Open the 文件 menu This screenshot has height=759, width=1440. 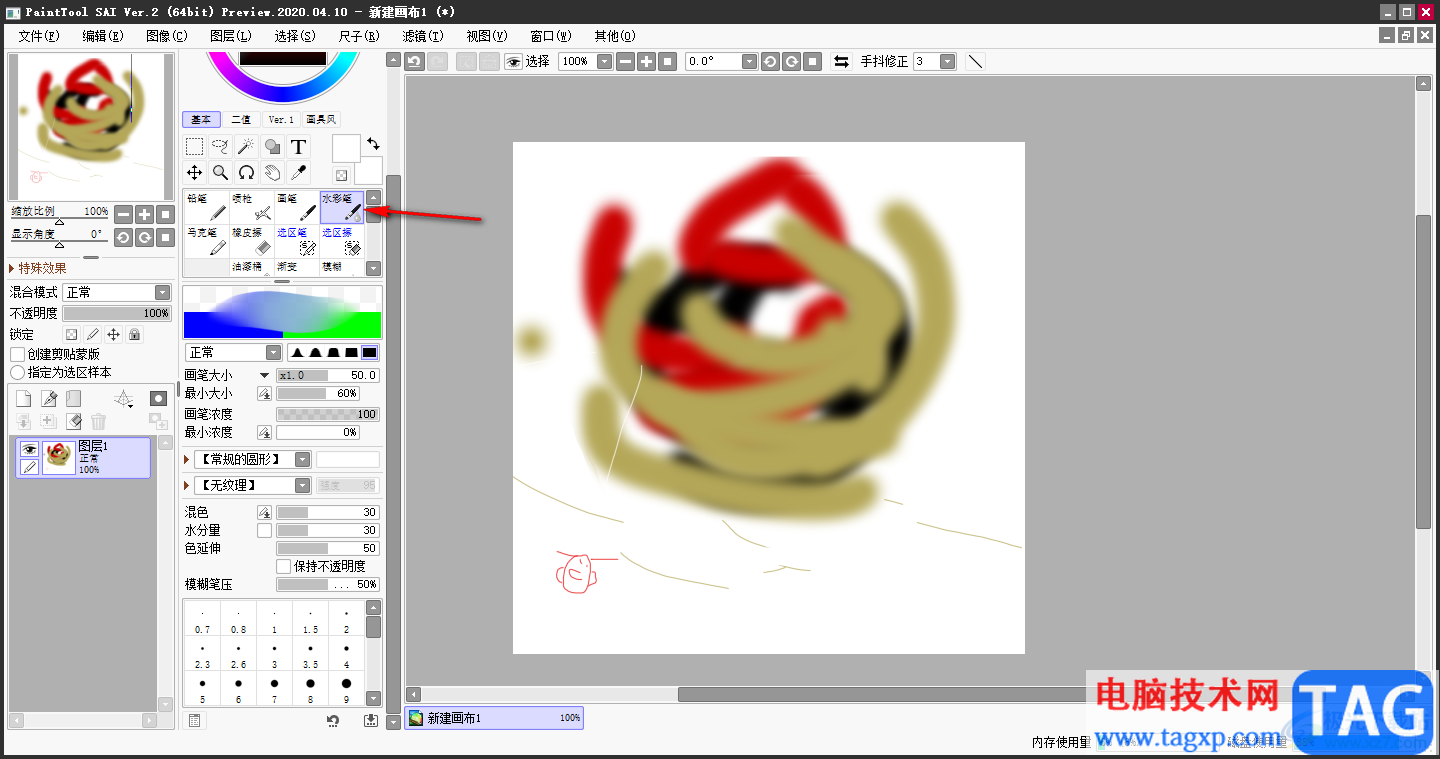click(39, 35)
